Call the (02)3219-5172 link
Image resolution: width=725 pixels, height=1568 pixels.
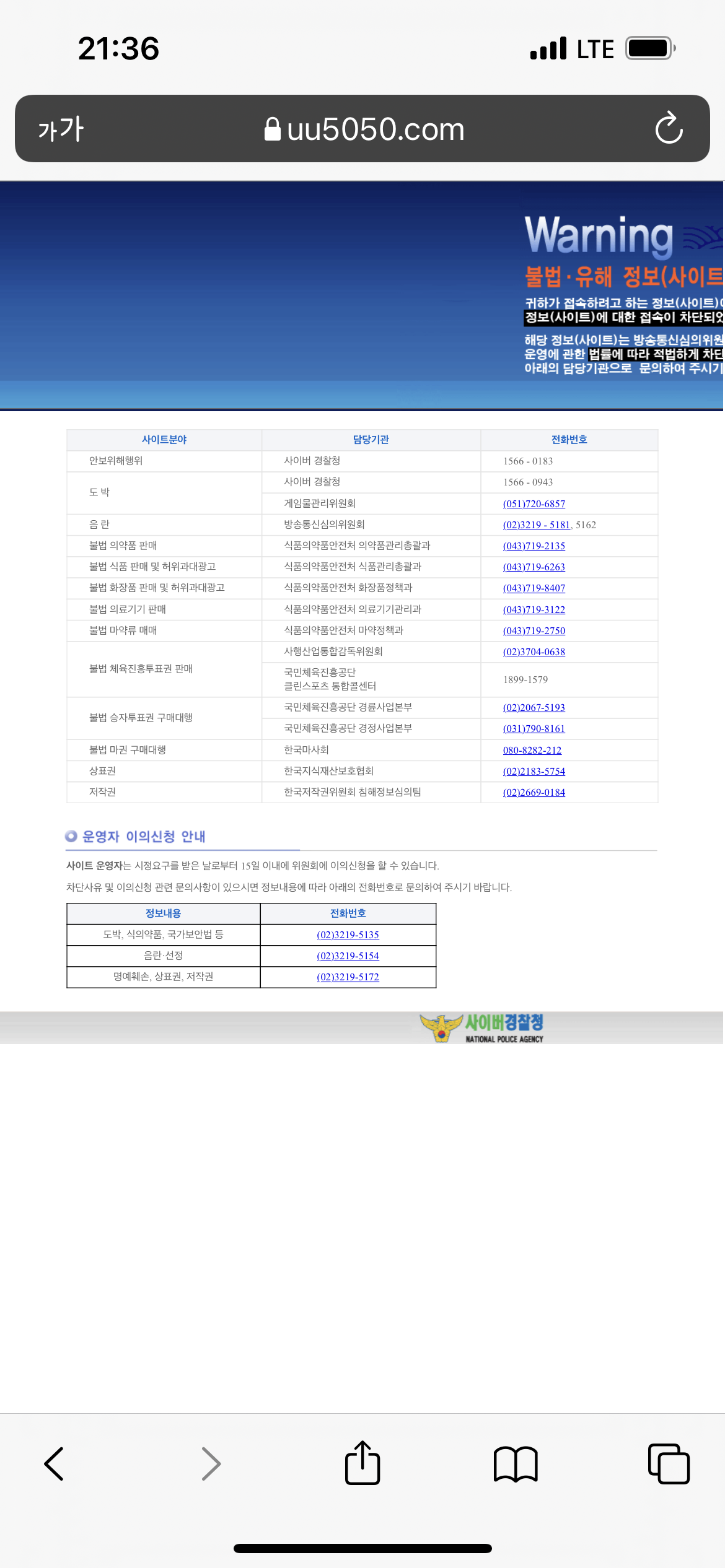coord(348,977)
